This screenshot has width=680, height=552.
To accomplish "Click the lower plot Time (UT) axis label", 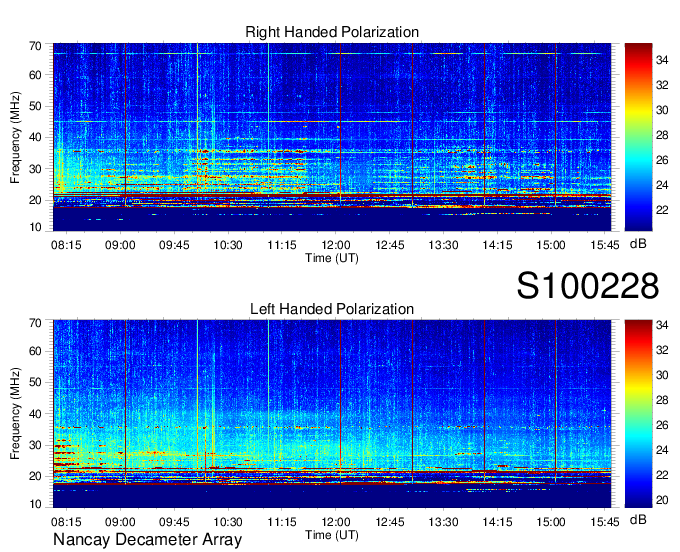I will [332, 535].
